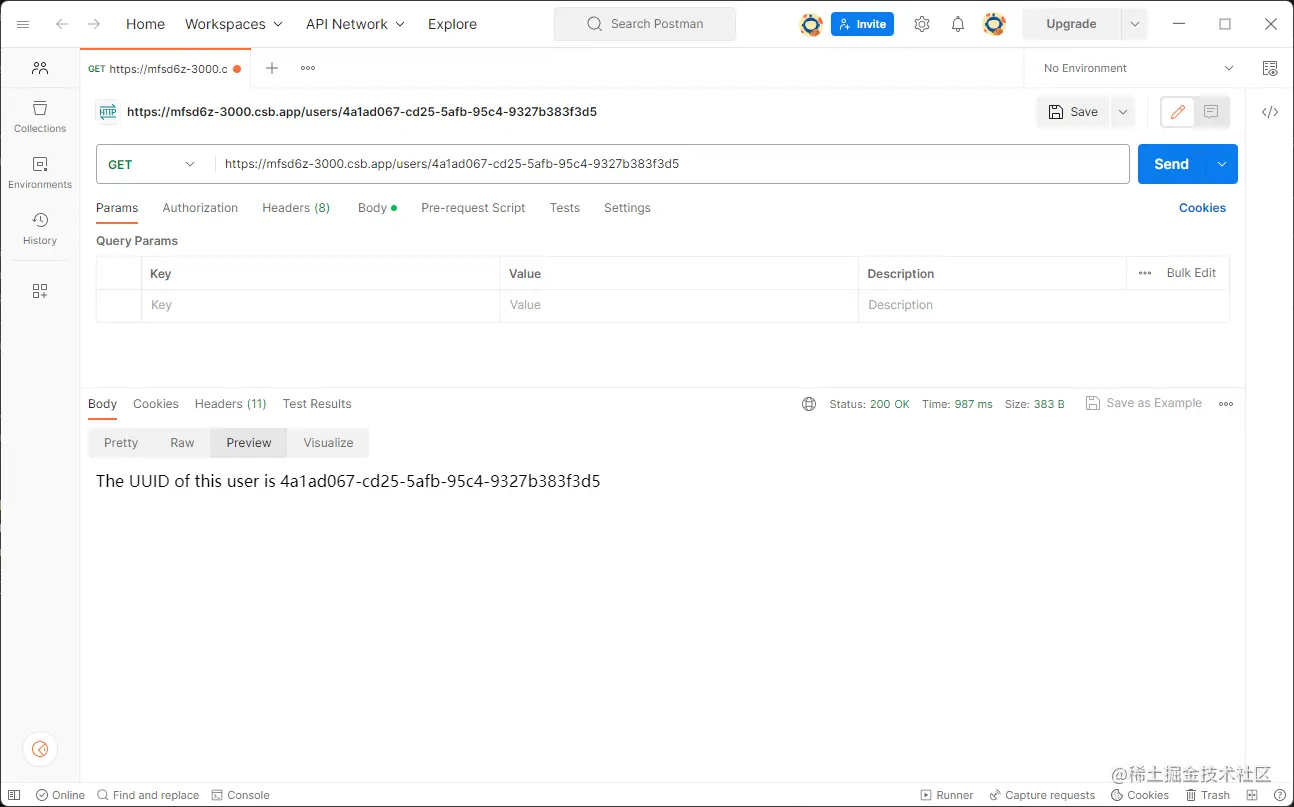Open the Save options dropdown arrow
This screenshot has width=1294, height=807.
coord(1123,112)
